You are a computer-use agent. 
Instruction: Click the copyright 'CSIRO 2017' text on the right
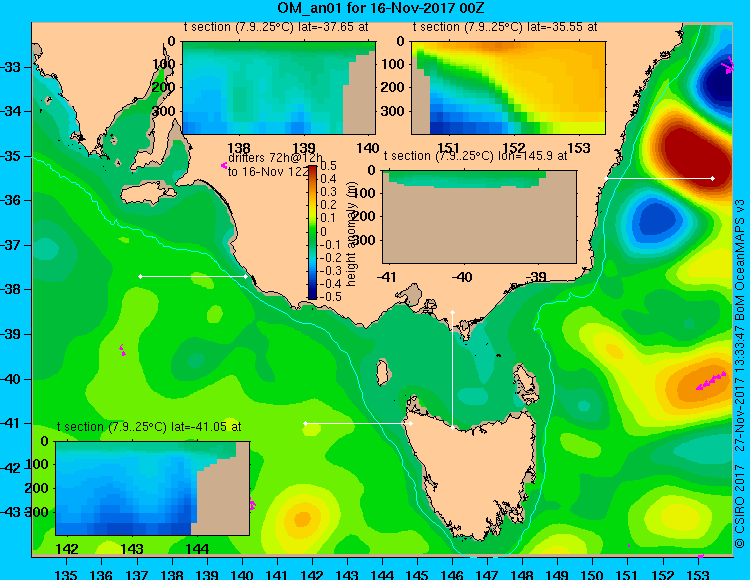[x=739, y=505]
